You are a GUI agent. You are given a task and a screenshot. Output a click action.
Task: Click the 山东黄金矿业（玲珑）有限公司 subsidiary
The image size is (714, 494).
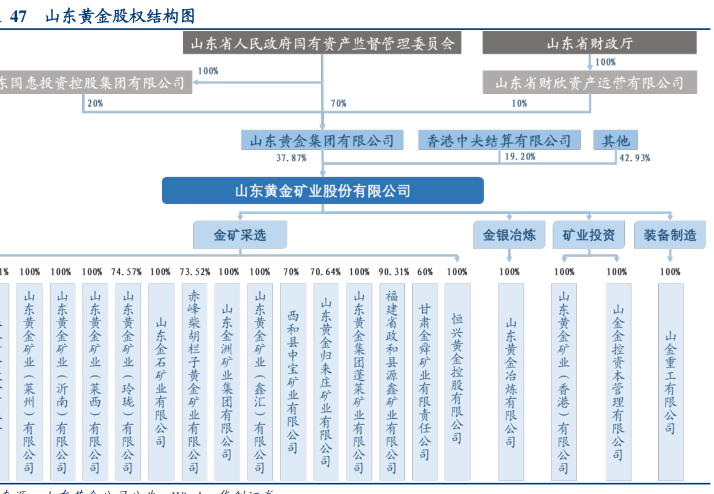pyautogui.click(x=127, y=380)
